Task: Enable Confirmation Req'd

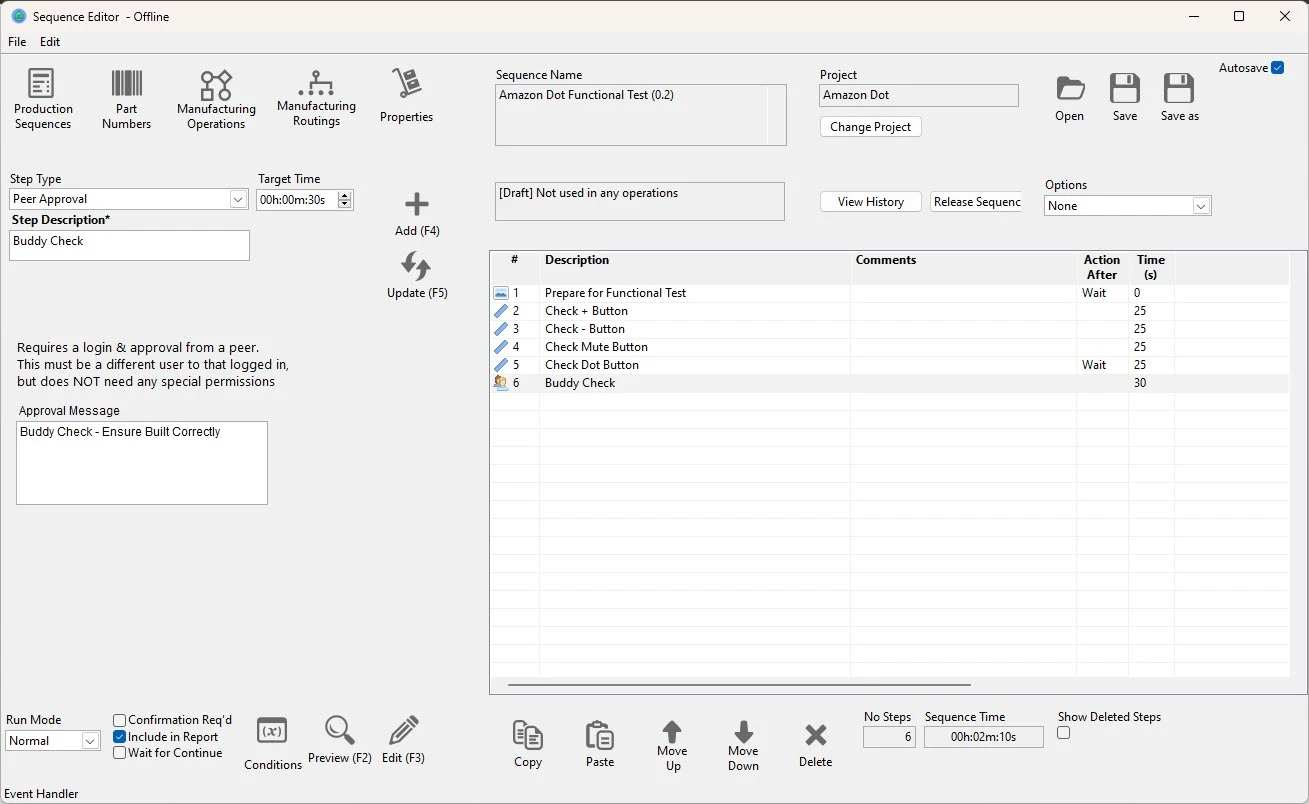Action: point(120,719)
